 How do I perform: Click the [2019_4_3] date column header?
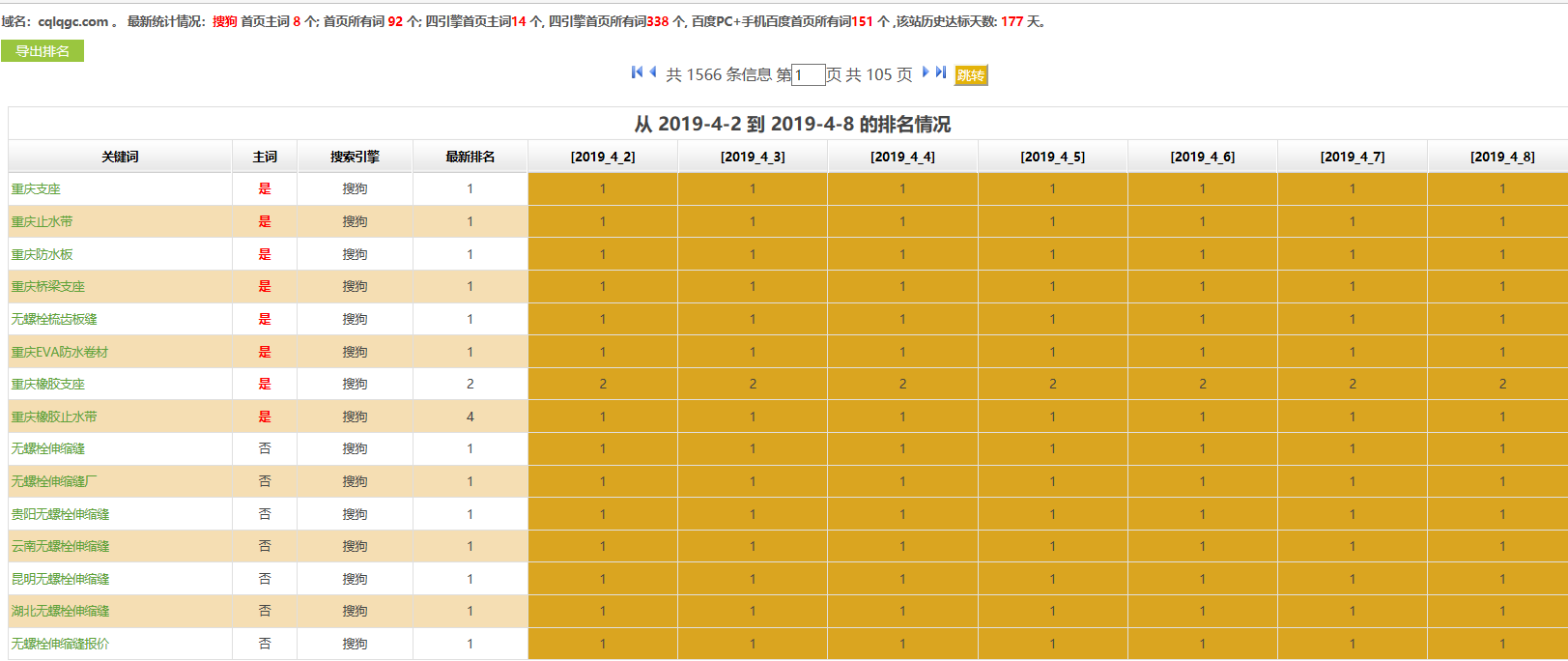pyautogui.click(x=753, y=157)
